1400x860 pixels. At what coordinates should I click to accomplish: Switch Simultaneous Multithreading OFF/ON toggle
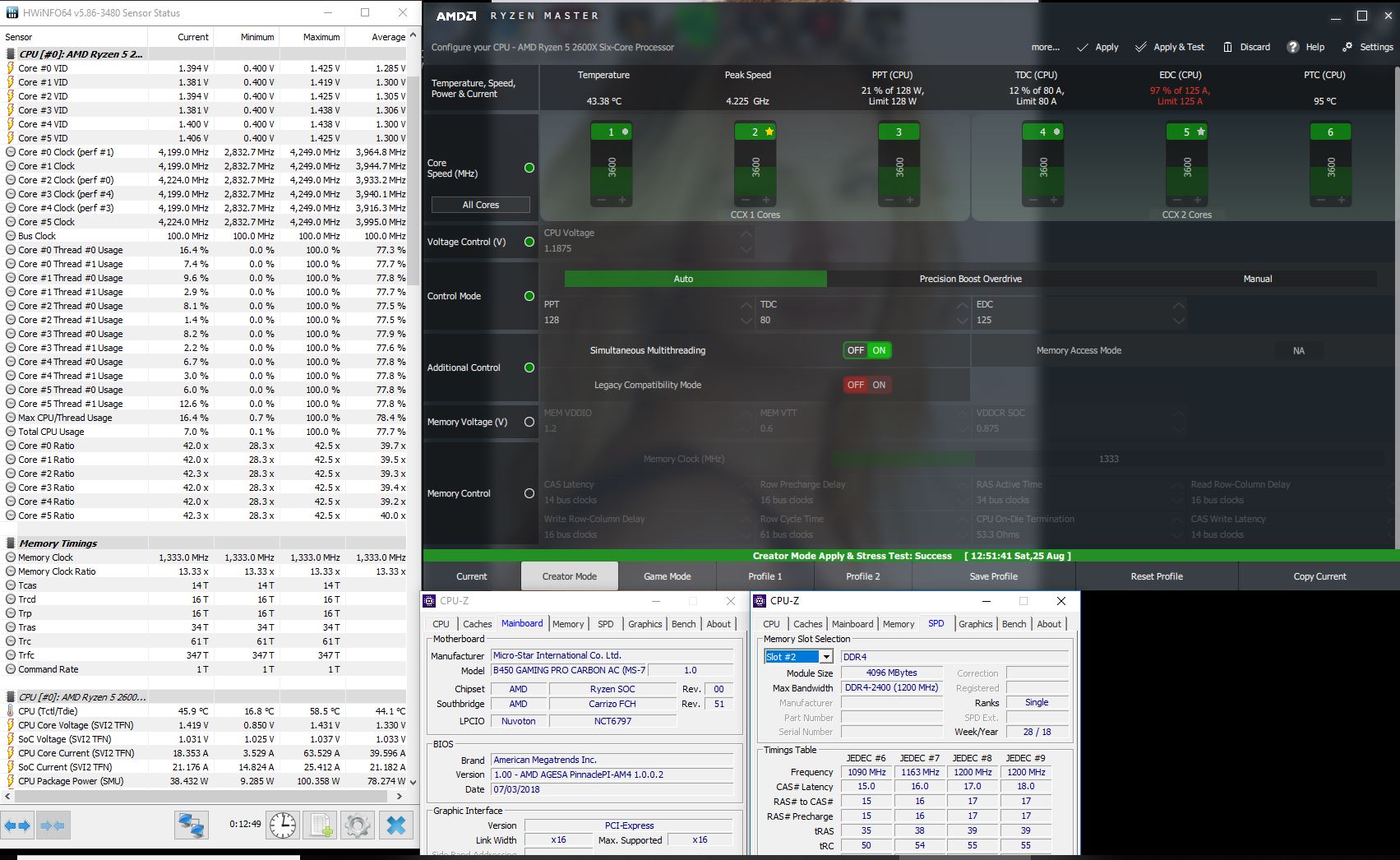[x=867, y=350]
